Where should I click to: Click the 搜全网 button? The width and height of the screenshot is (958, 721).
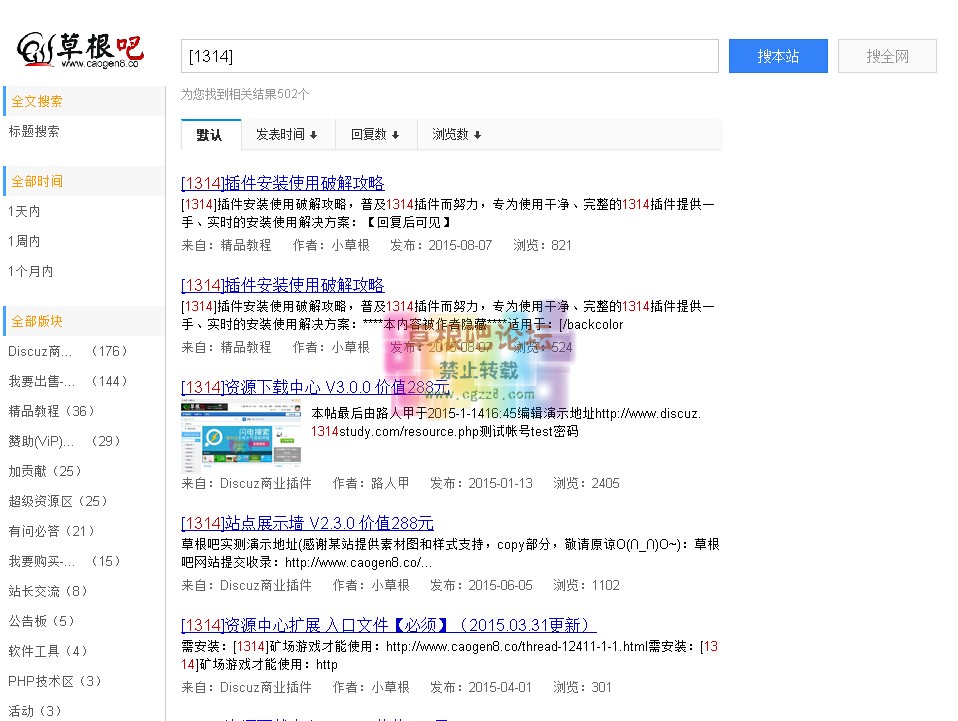(x=886, y=56)
